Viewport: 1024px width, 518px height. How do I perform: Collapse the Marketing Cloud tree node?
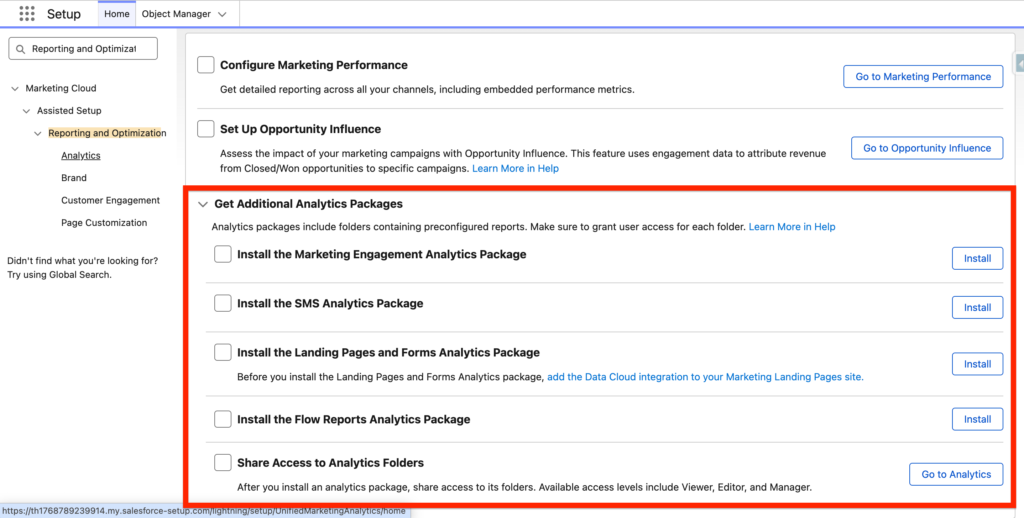pos(15,88)
